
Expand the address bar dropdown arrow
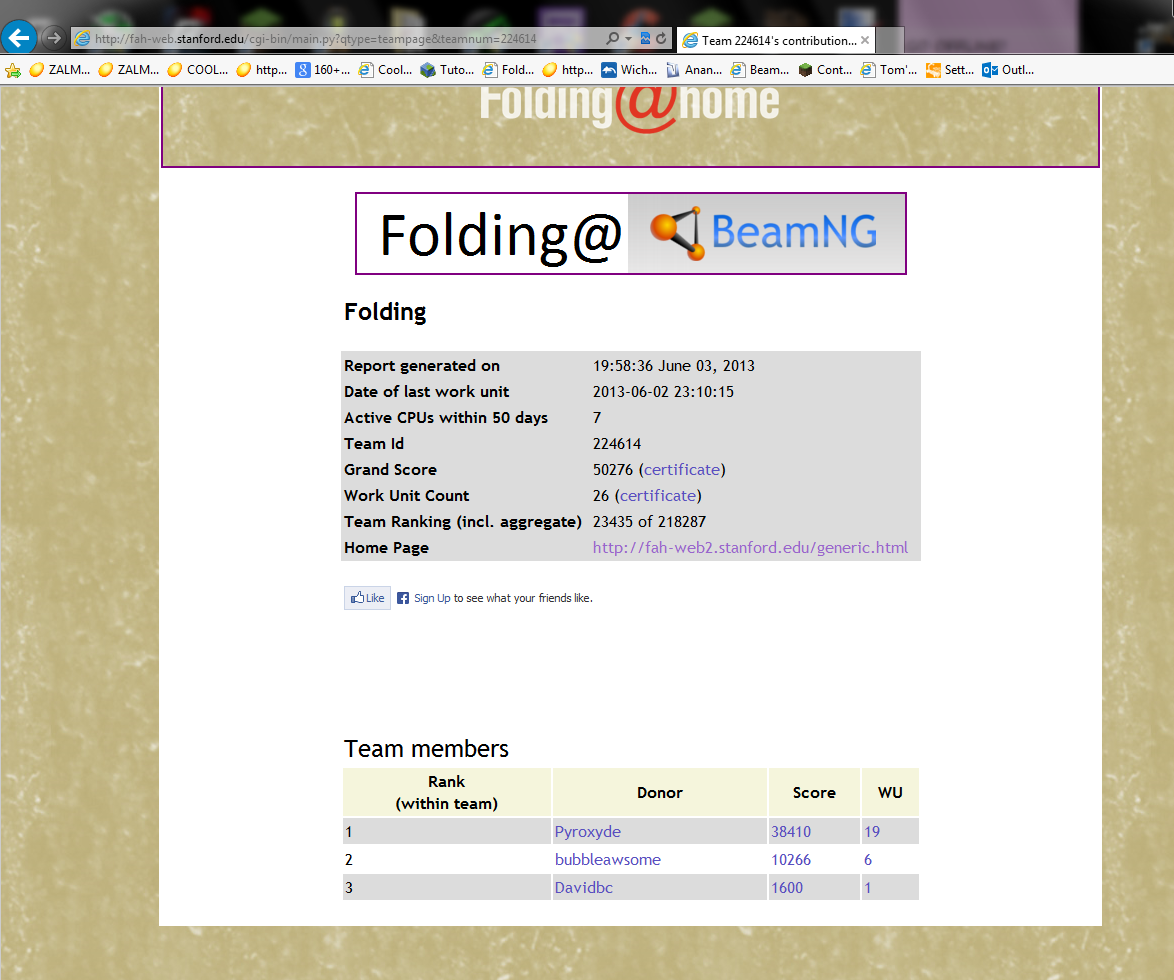(628, 38)
